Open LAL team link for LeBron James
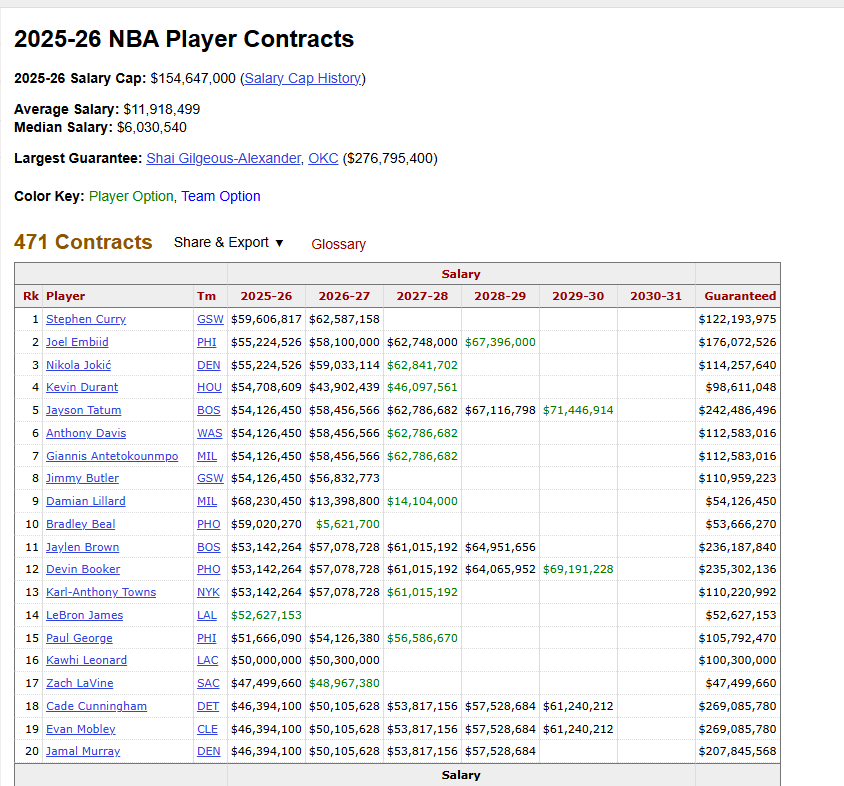Image resolution: width=844 pixels, height=786 pixels. [207, 615]
